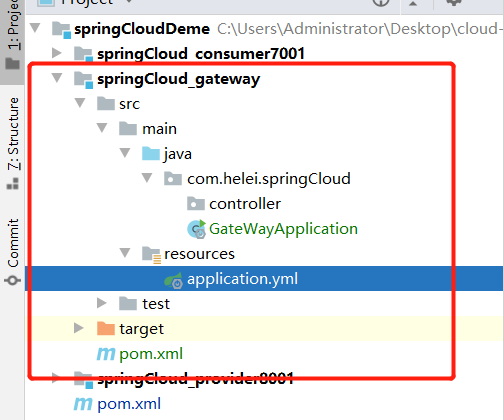Click the Structure tab icon
The image size is (504, 420).
13,184
